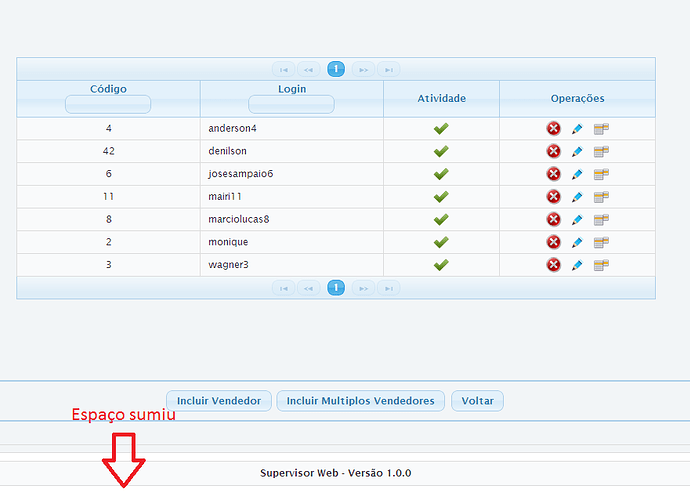
Task: Open table details icon for monique
Action: [x=601, y=243]
